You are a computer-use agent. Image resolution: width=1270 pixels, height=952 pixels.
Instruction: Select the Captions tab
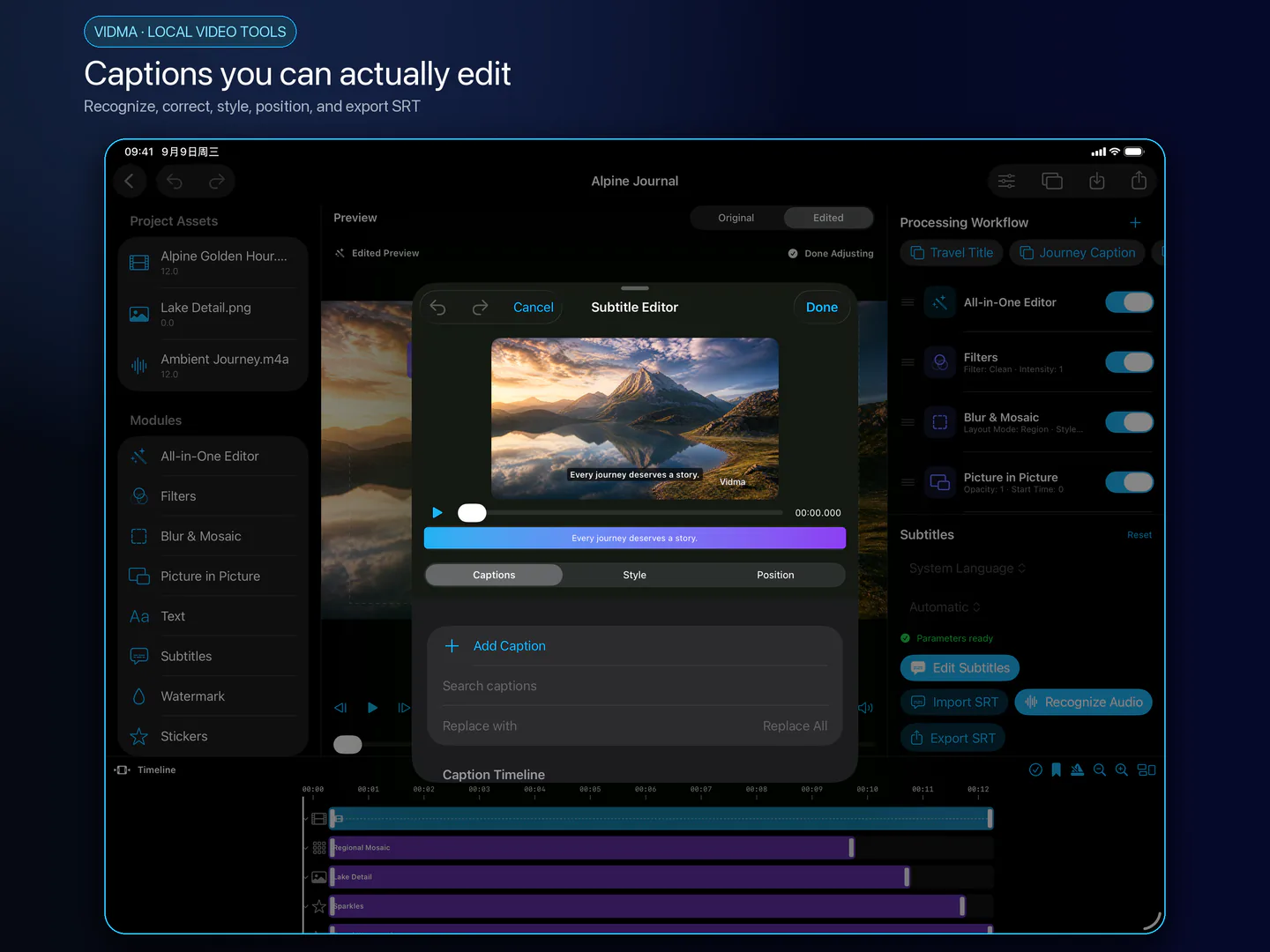(x=494, y=576)
